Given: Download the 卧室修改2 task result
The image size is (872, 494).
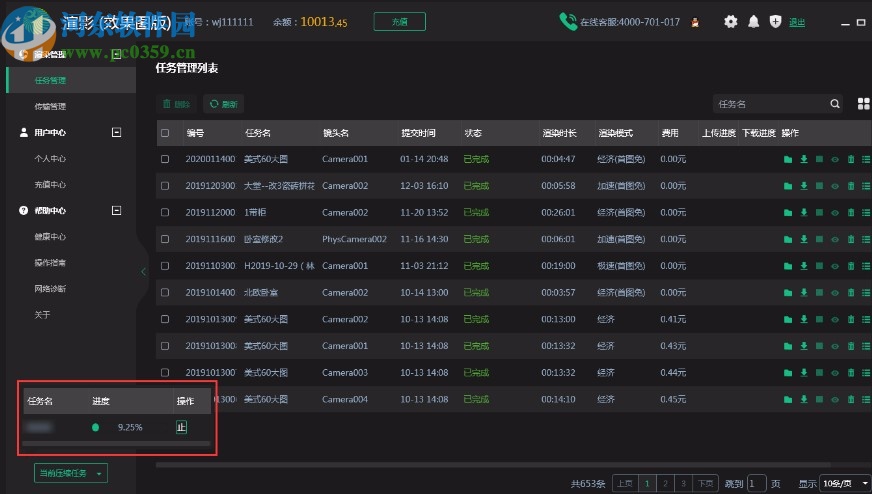Looking at the screenshot, I should pos(804,239).
